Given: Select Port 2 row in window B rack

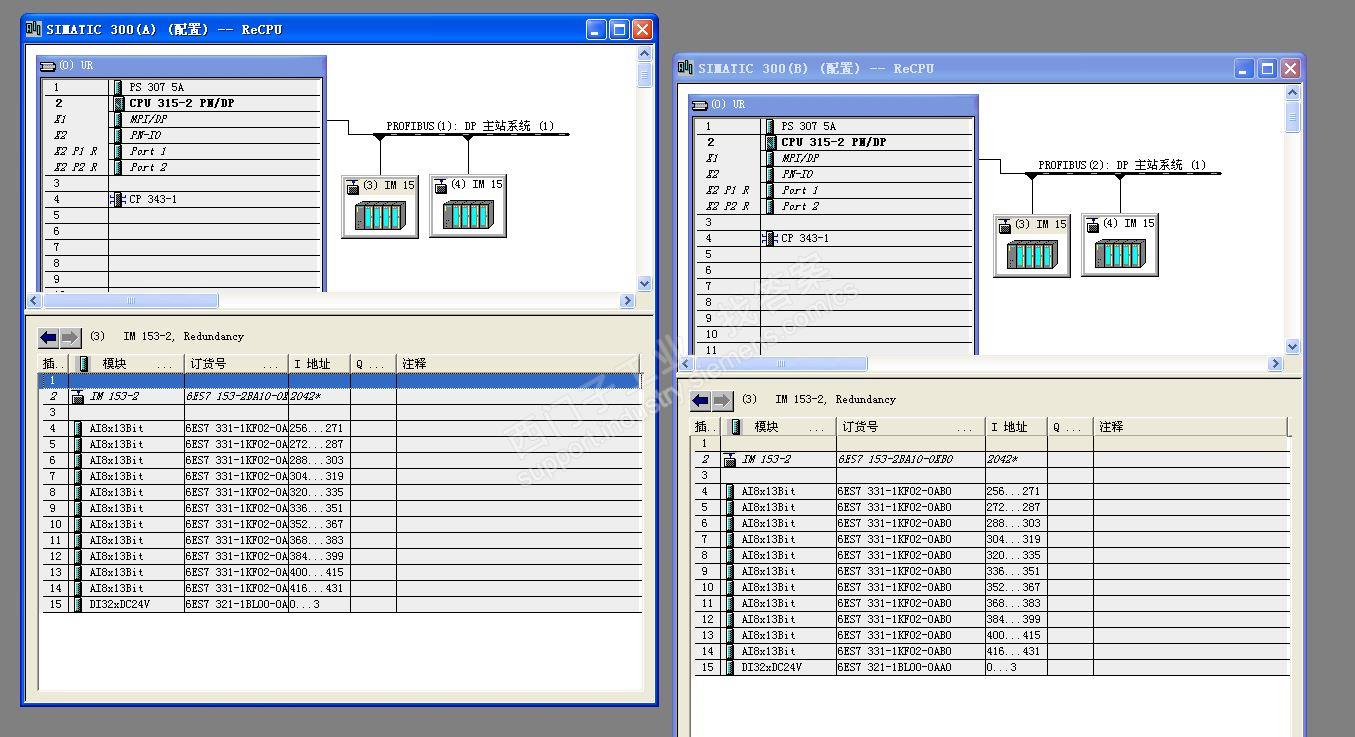Looking at the screenshot, I should [x=834, y=206].
